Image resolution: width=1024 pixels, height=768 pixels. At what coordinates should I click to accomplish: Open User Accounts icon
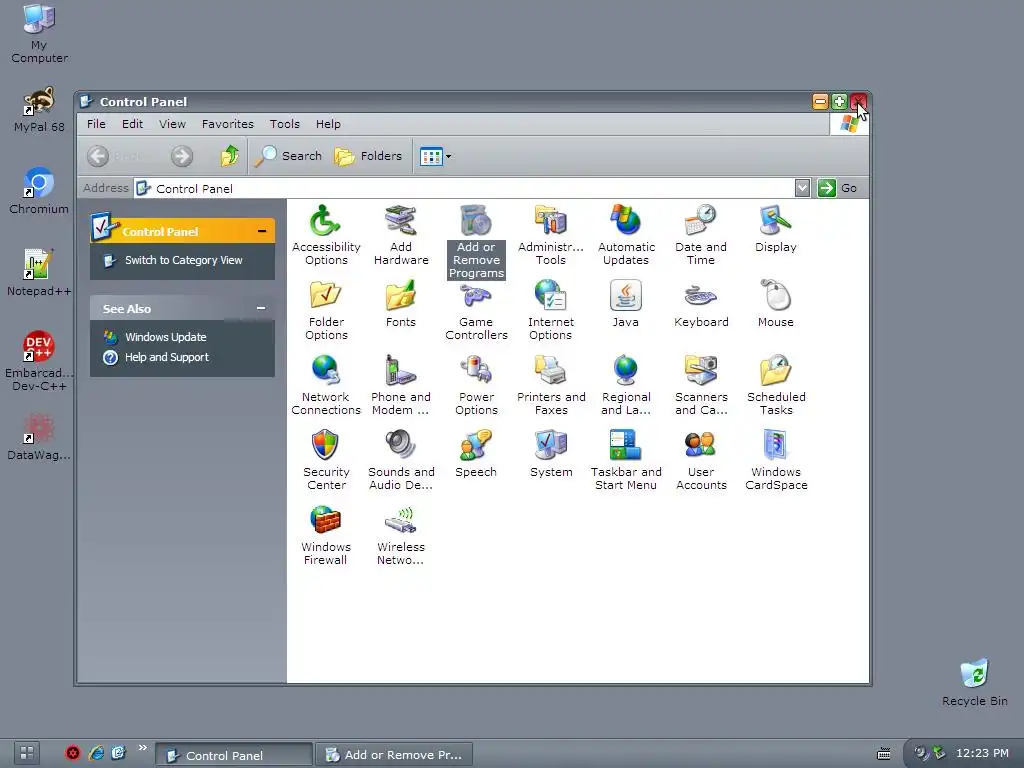(x=701, y=460)
